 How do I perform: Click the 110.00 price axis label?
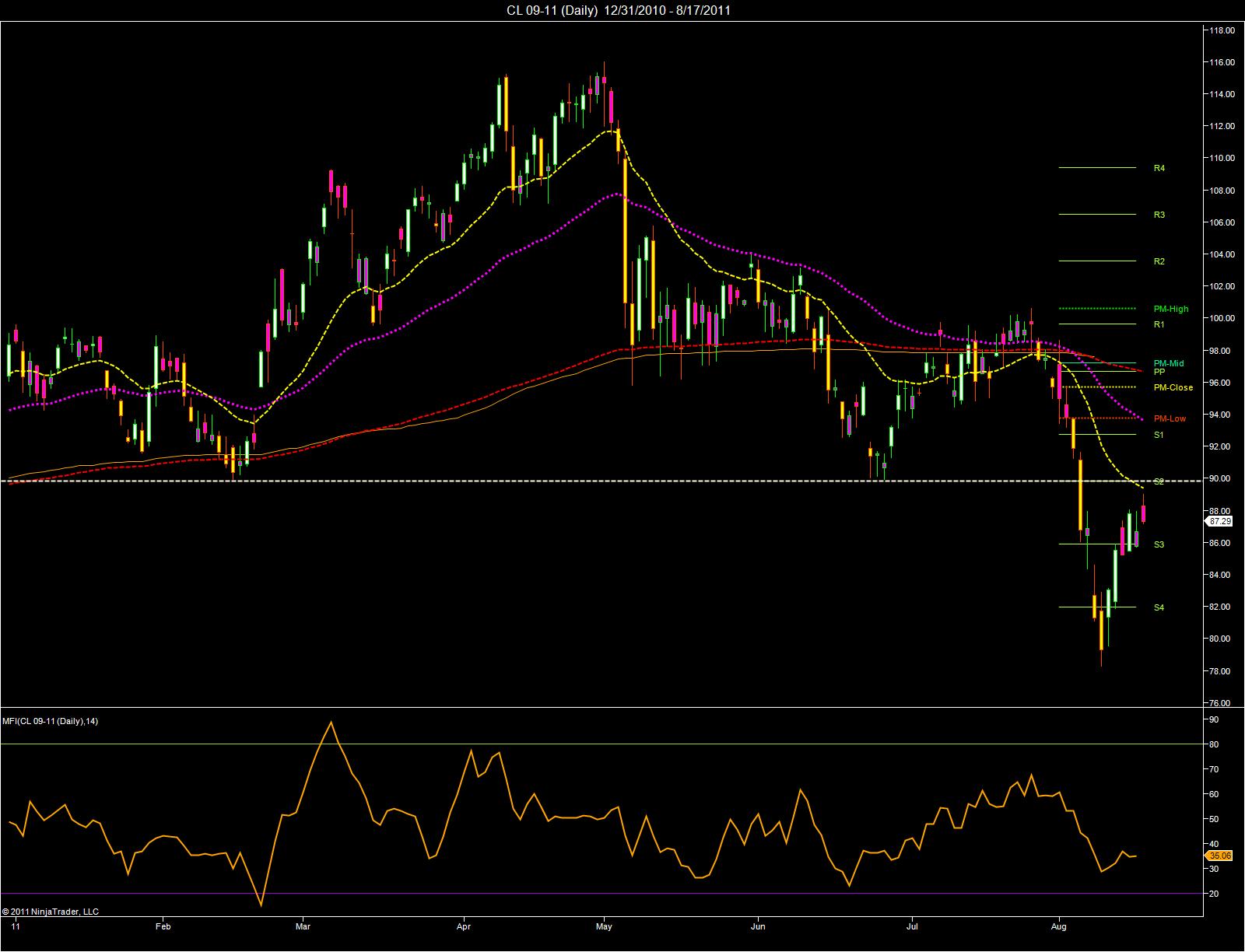[1221, 158]
